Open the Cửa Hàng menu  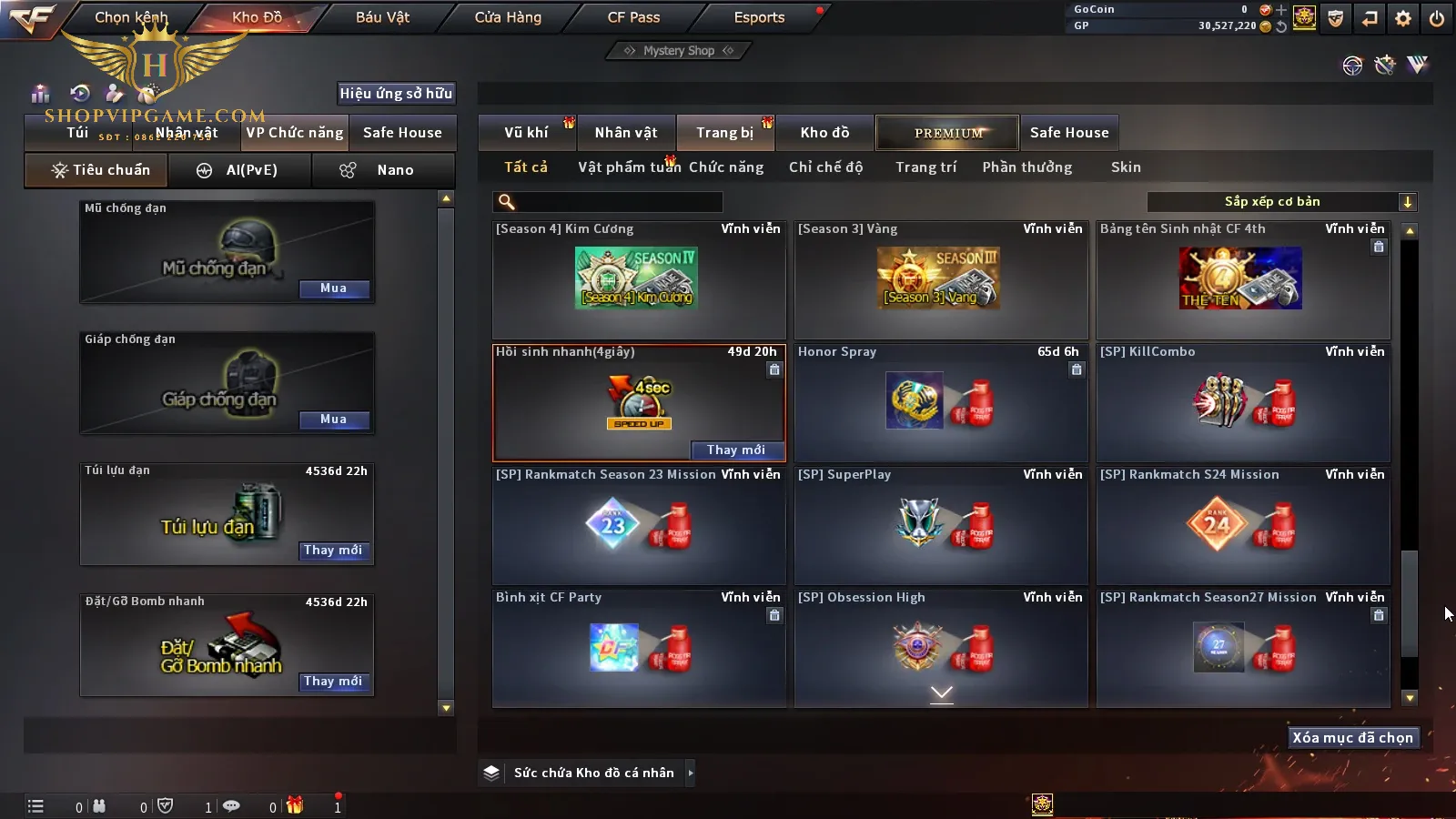coord(508,17)
